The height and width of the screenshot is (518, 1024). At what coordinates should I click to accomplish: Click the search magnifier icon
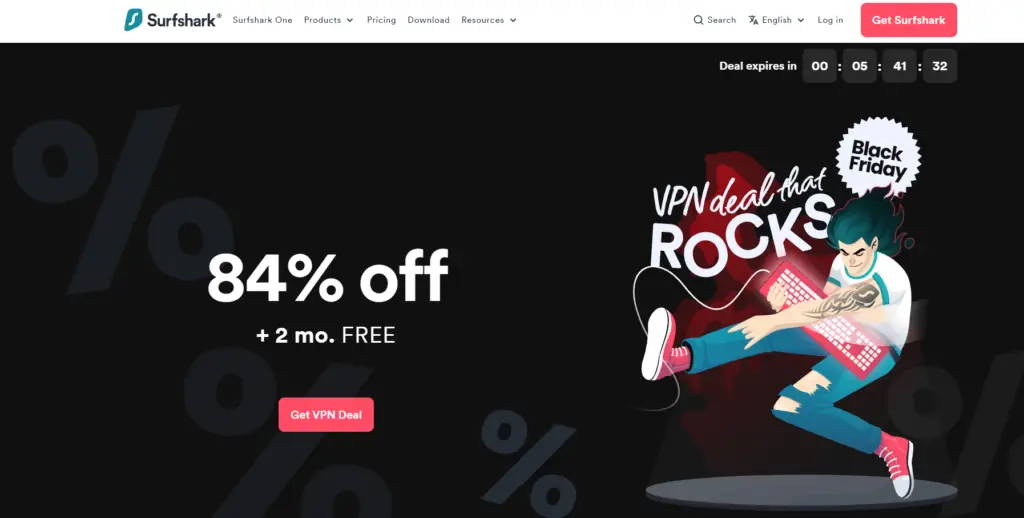pyautogui.click(x=698, y=20)
